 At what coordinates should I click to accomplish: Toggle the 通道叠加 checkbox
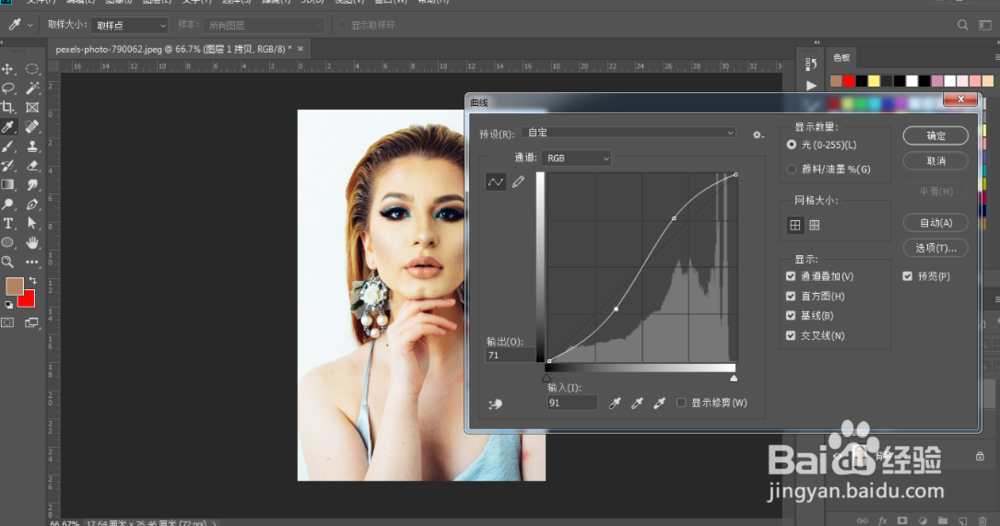pyautogui.click(x=791, y=276)
